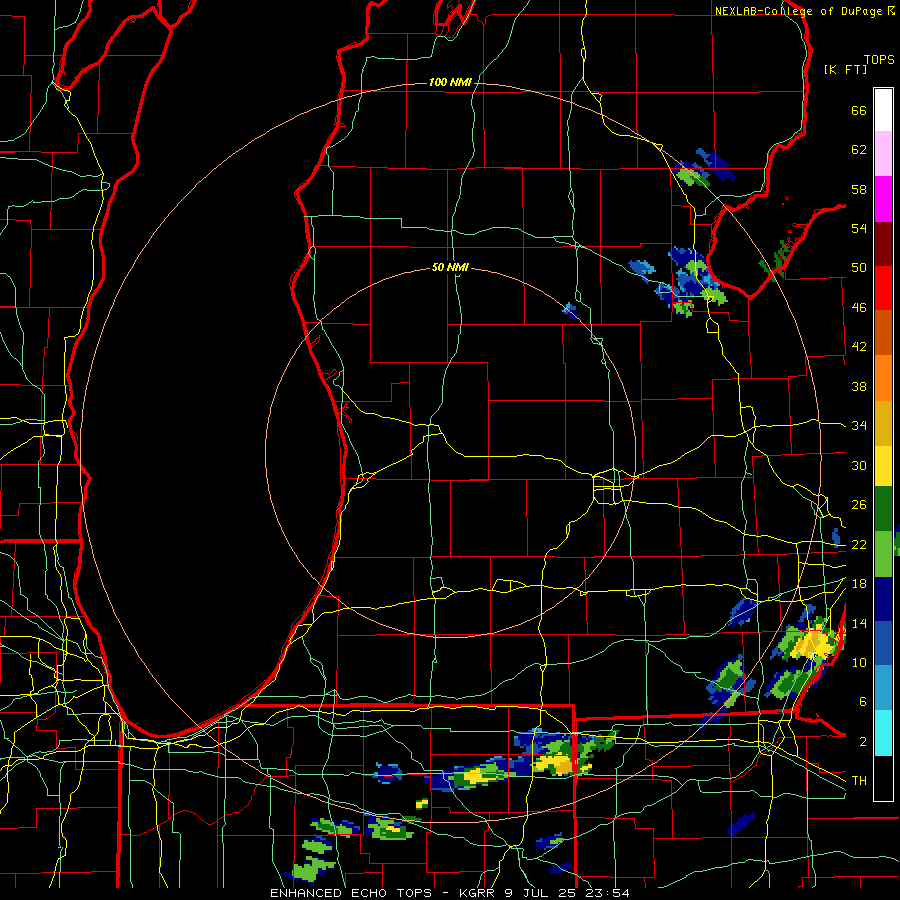Click the 18 legend value

pyautogui.click(x=859, y=584)
